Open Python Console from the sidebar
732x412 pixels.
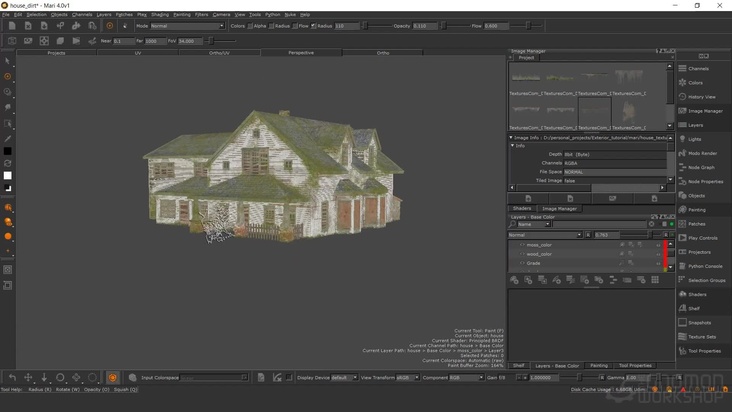tap(704, 266)
